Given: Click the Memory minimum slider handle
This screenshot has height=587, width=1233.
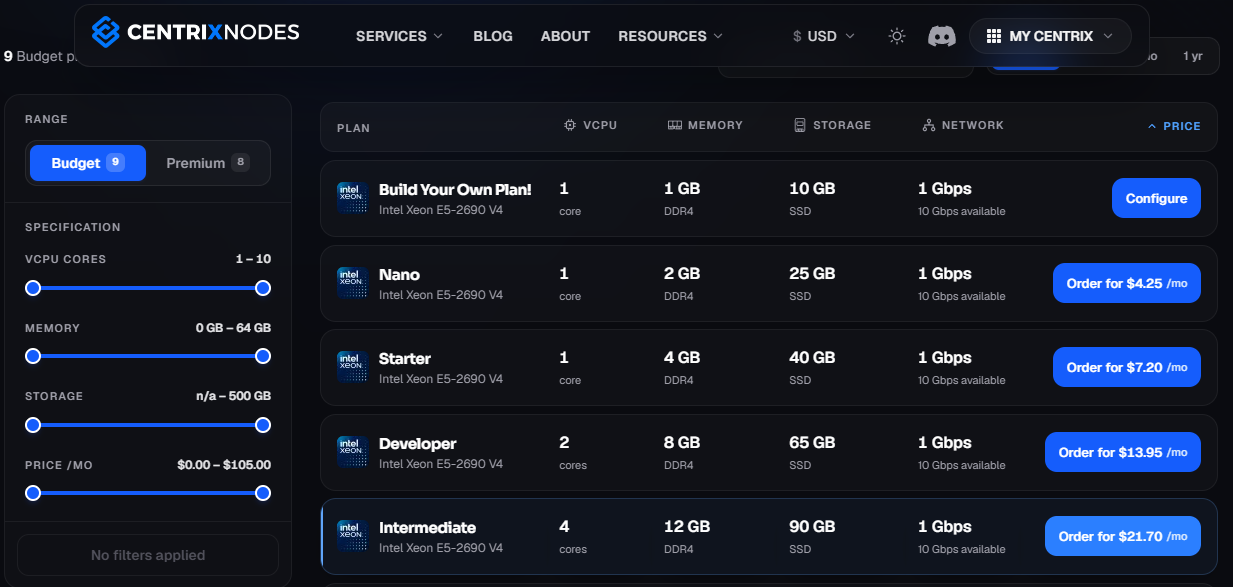Looking at the screenshot, I should pos(33,356).
